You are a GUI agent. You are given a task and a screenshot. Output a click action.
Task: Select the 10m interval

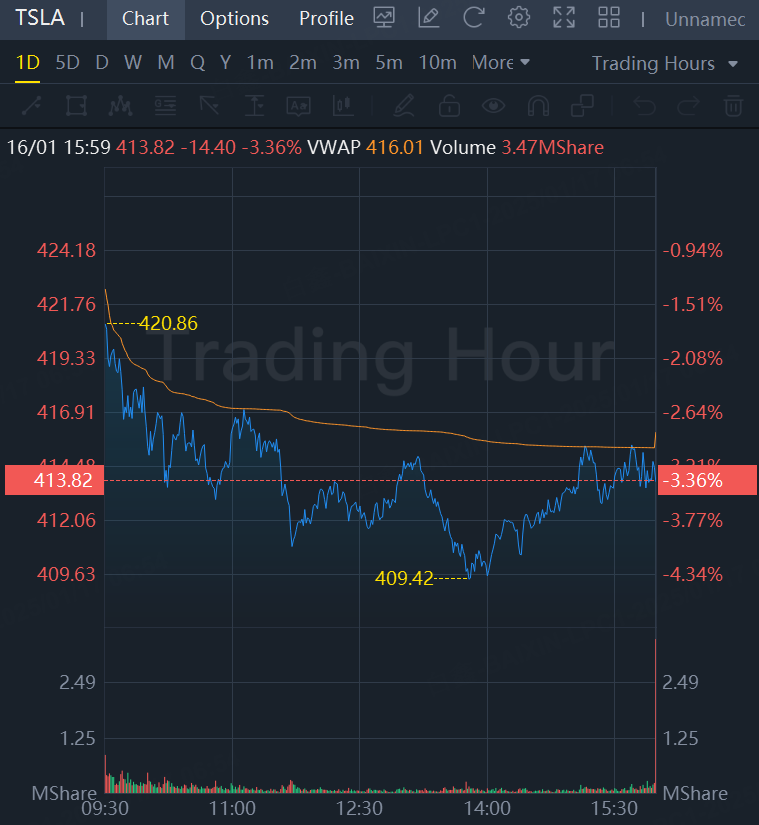(438, 63)
